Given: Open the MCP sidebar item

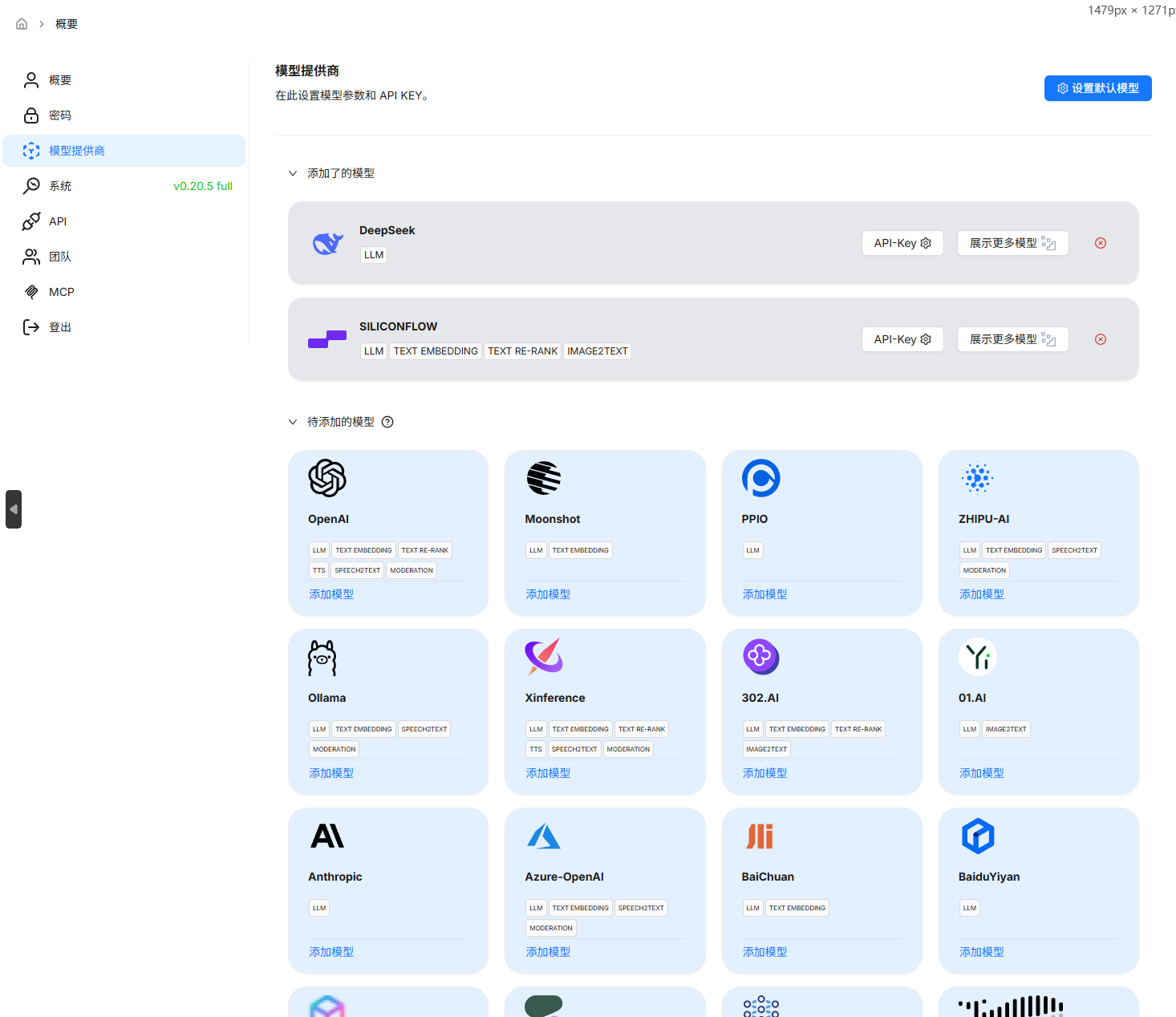Looking at the screenshot, I should pyautogui.click(x=124, y=292).
